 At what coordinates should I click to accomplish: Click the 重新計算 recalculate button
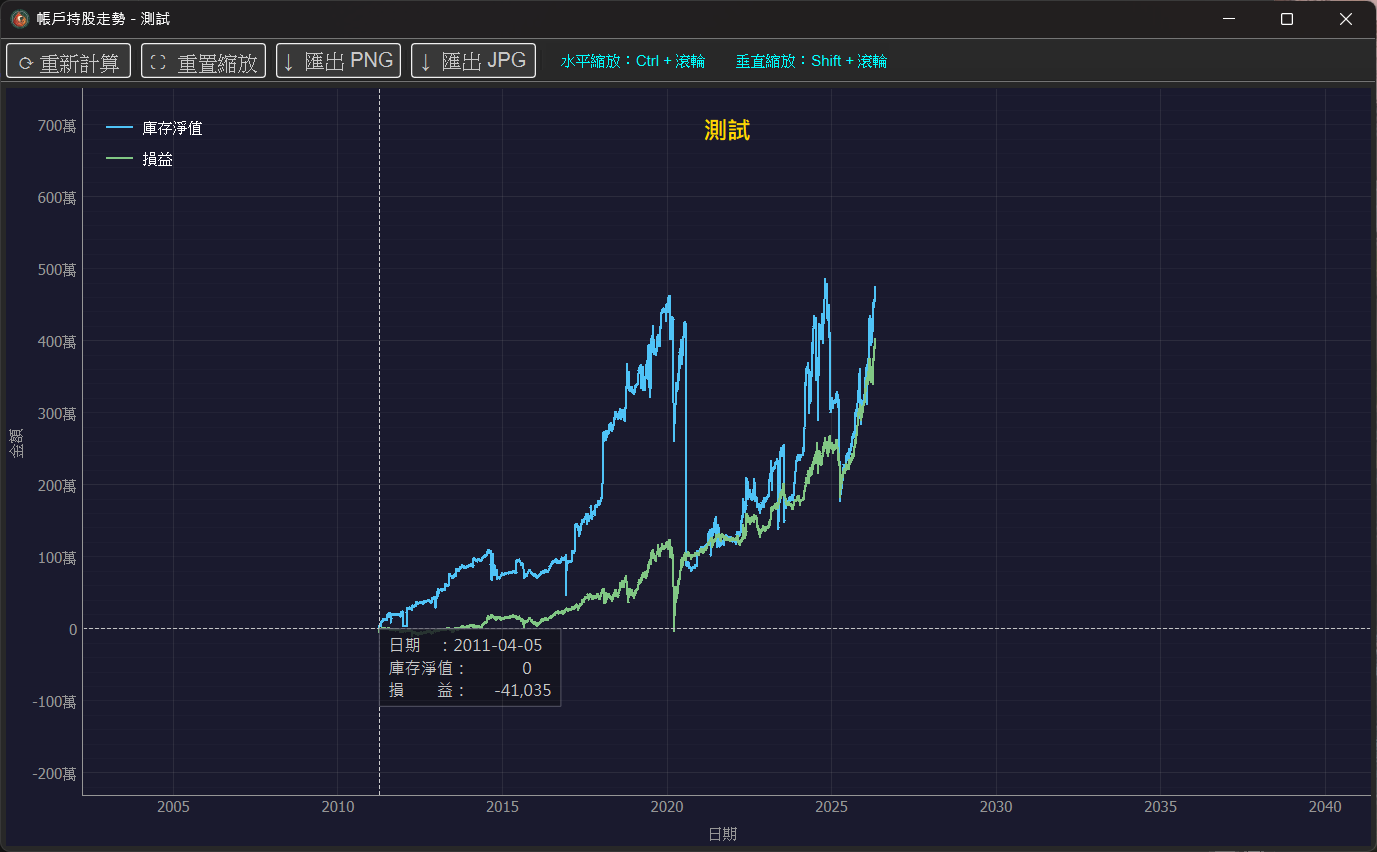point(68,61)
